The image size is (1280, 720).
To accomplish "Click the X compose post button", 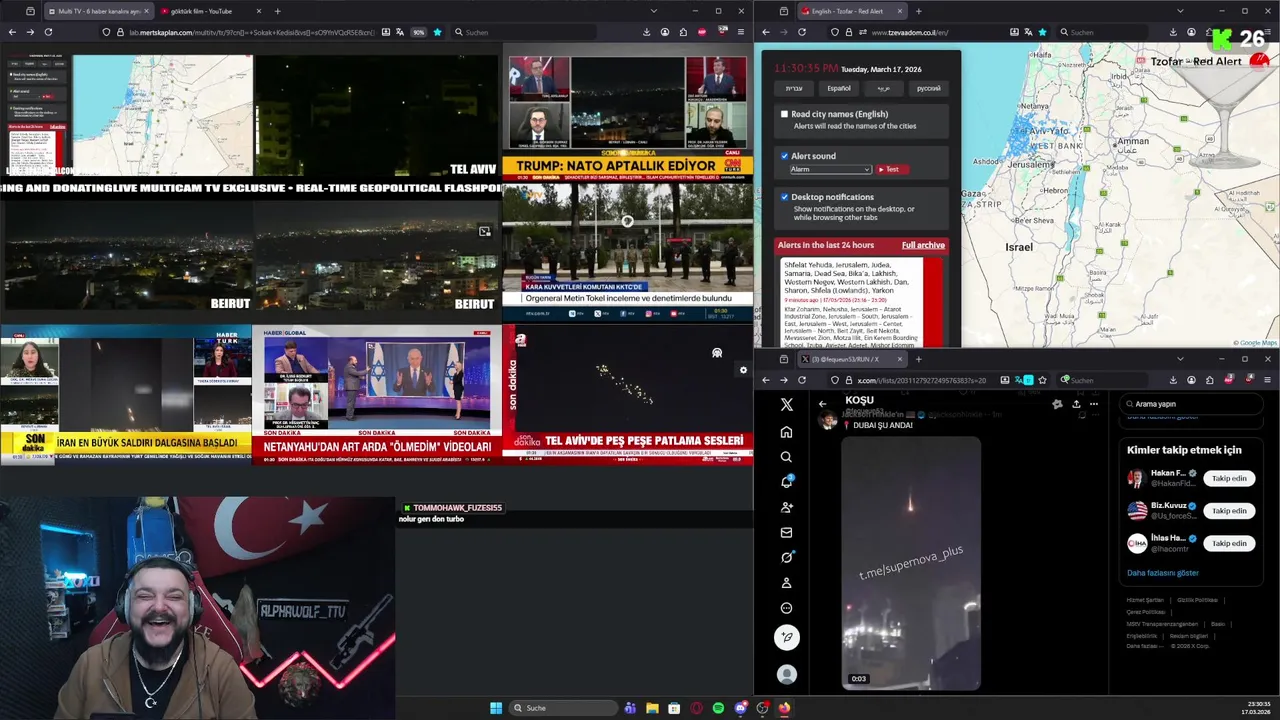I will click(786, 637).
